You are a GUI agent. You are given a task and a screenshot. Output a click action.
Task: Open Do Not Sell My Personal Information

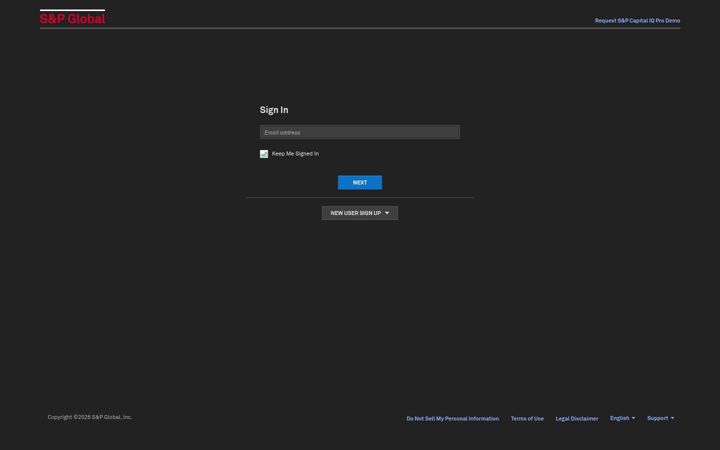[453, 418]
